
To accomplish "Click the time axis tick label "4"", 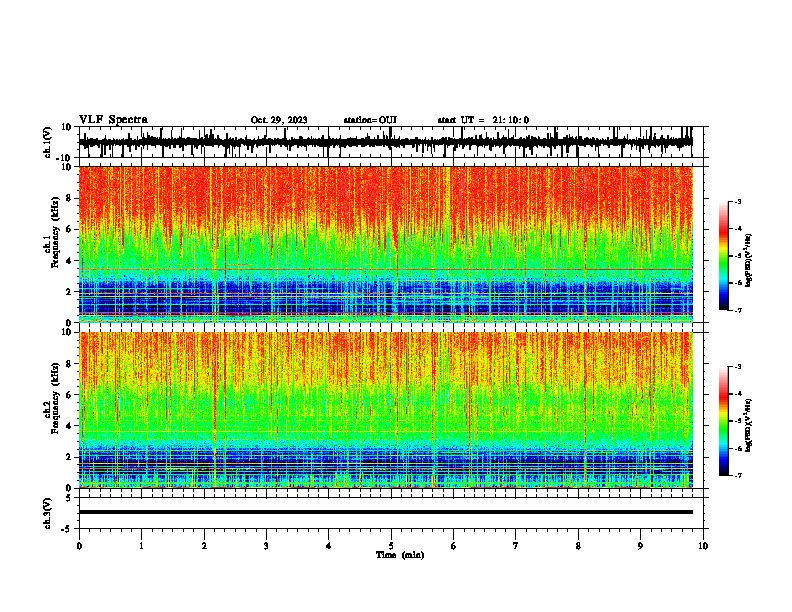I will tap(329, 546).
